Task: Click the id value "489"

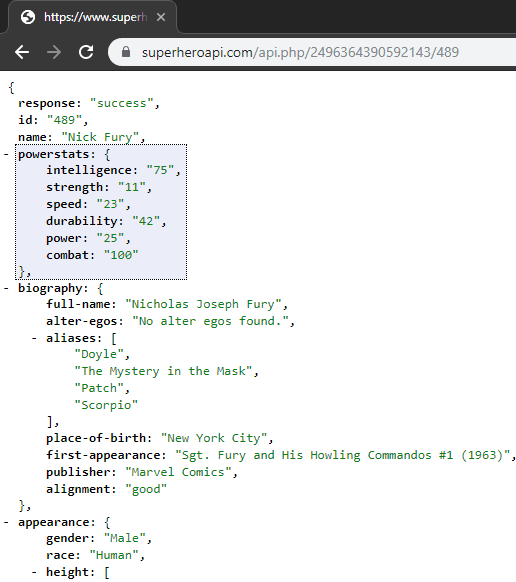Action: (x=65, y=120)
